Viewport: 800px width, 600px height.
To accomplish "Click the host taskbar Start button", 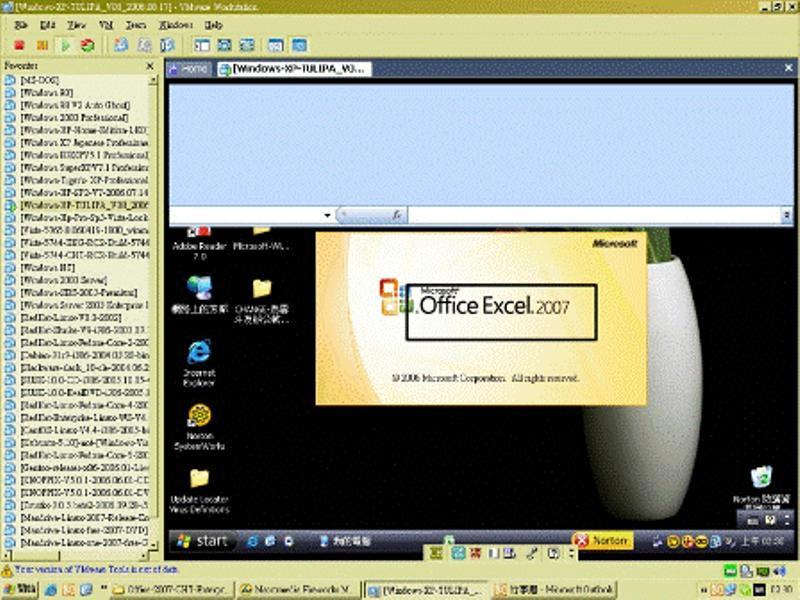I will point(20,590).
